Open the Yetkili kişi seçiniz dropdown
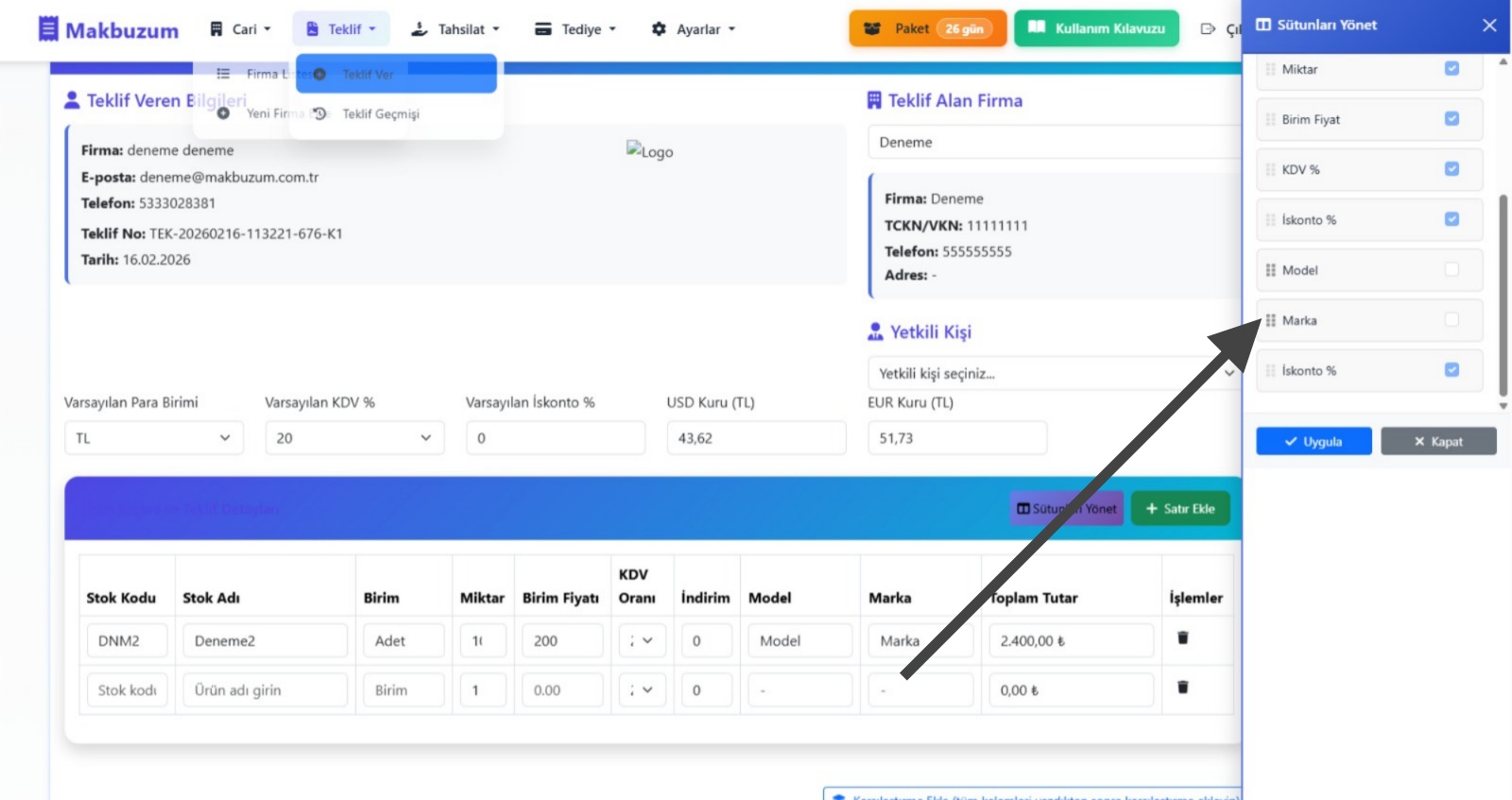Screen dimensions: 1512x800 tap(1054, 373)
